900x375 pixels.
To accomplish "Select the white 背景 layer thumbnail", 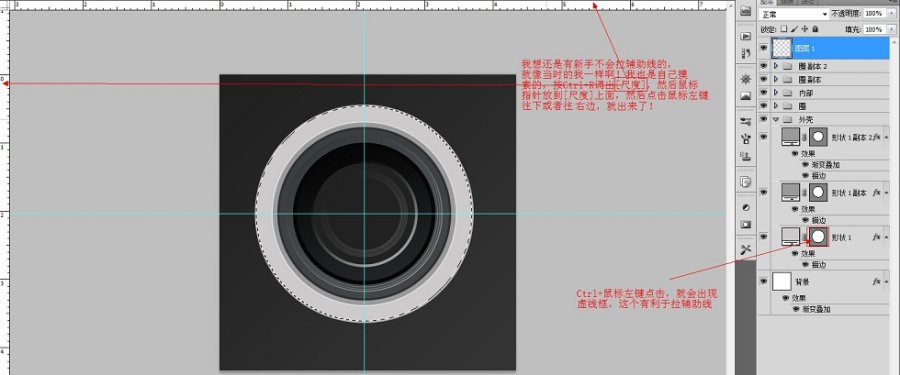I will click(x=782, y=281).
